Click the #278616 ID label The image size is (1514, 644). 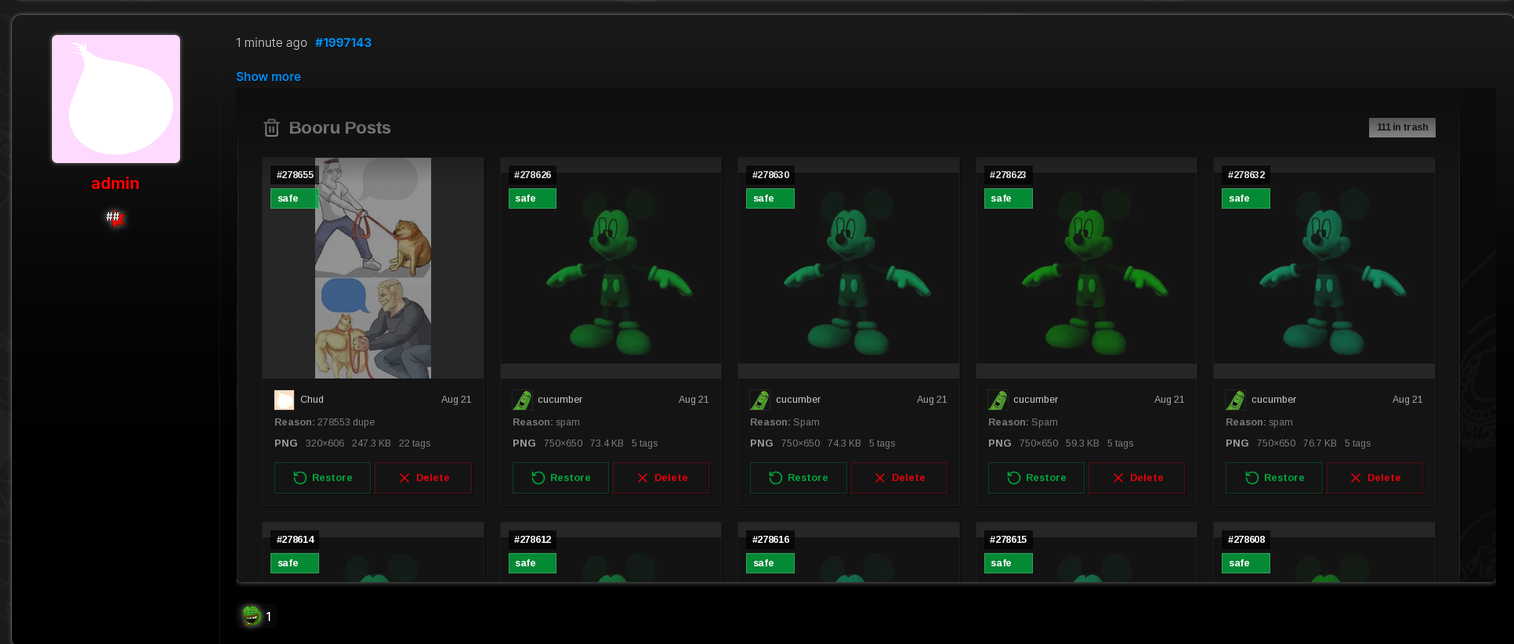point(770,540)
